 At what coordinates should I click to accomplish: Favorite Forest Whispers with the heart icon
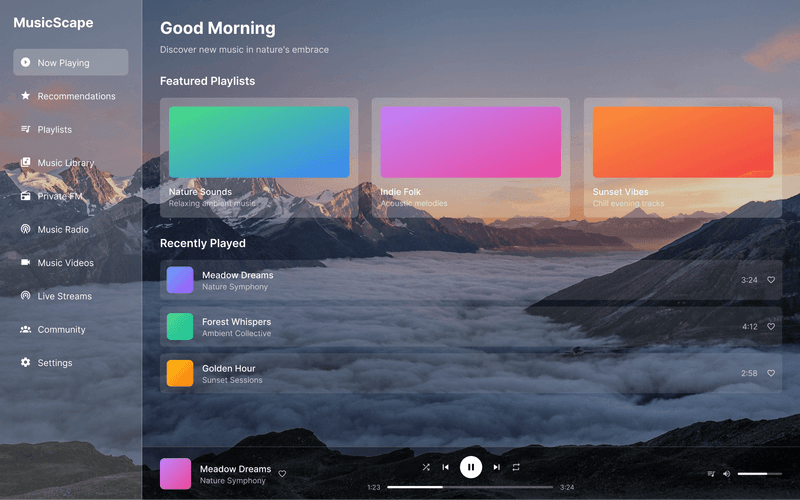(x=771, y=327)
